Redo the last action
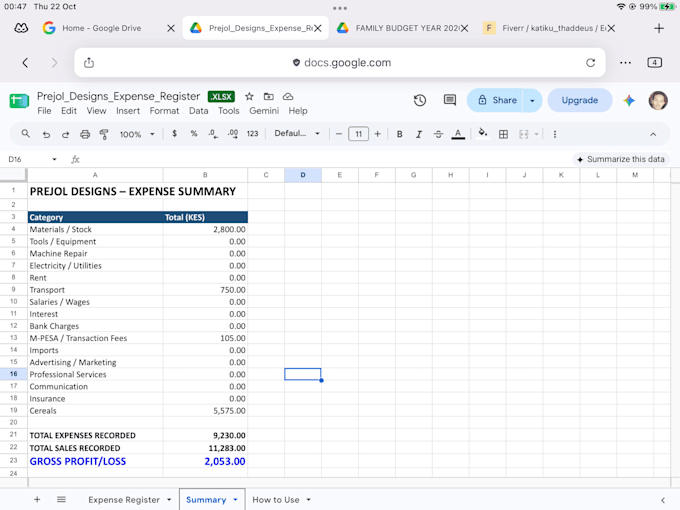 [65, 134]
